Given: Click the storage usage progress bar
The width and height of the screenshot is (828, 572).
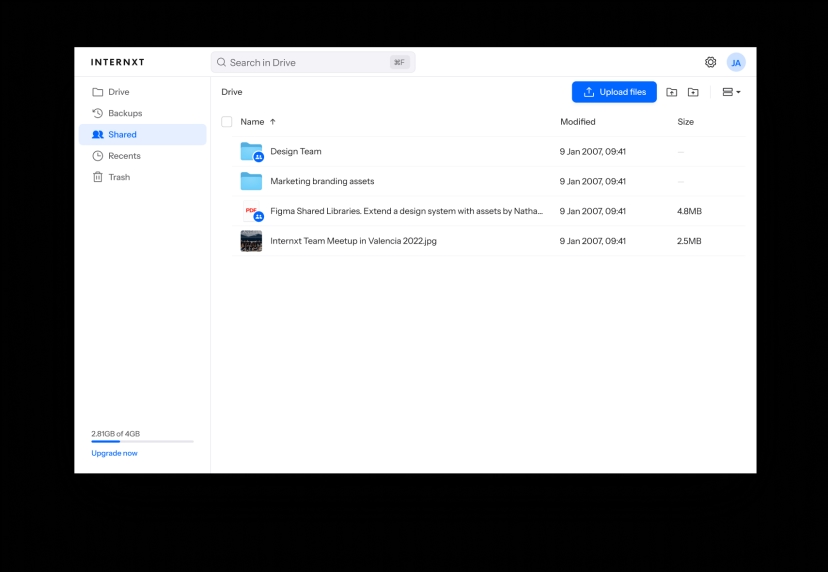Looking at the screenshot, I should pyautogui.click(x=142, y=441).
